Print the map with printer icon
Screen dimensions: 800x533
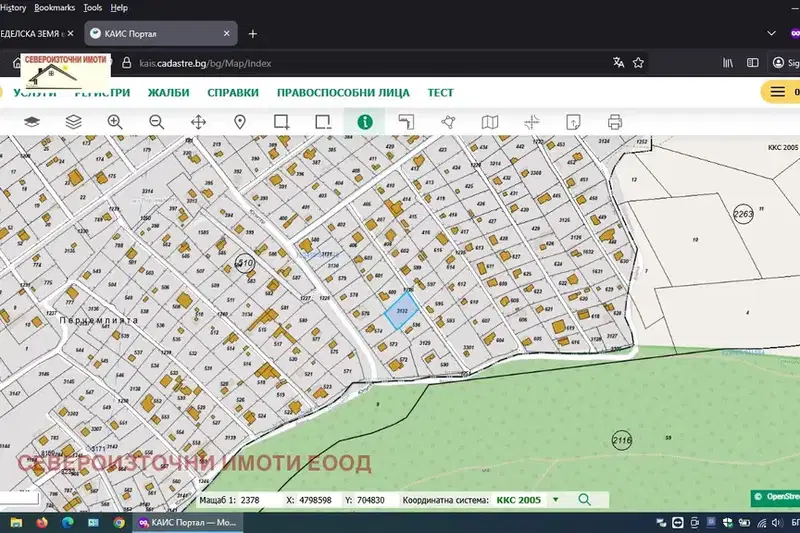[x=615, y=122]
